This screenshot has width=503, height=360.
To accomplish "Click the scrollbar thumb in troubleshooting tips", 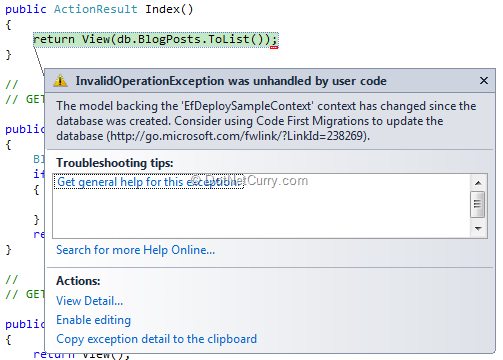I will tap(478, 204).
